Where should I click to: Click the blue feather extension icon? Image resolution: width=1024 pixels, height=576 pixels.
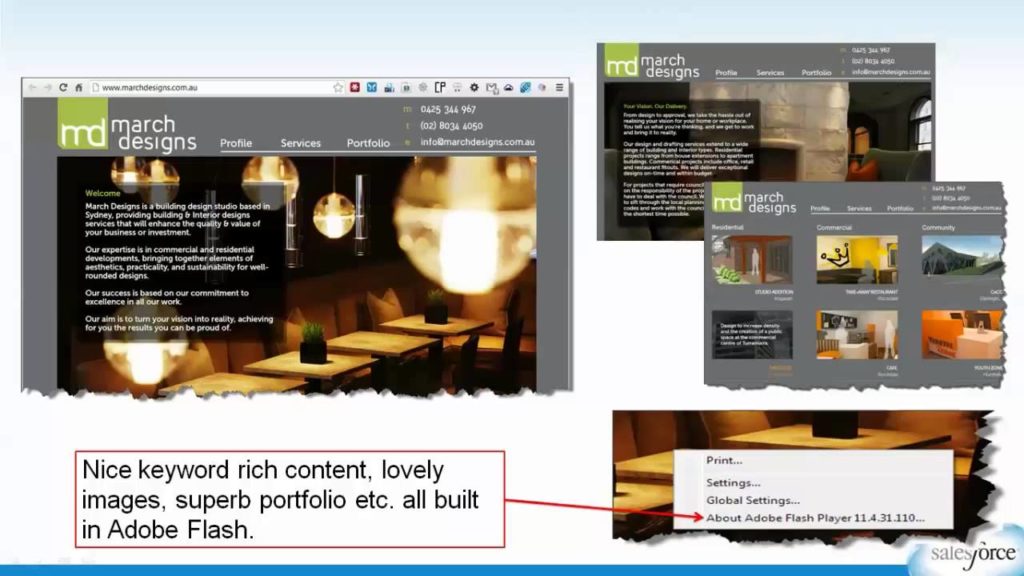(525, 87)
